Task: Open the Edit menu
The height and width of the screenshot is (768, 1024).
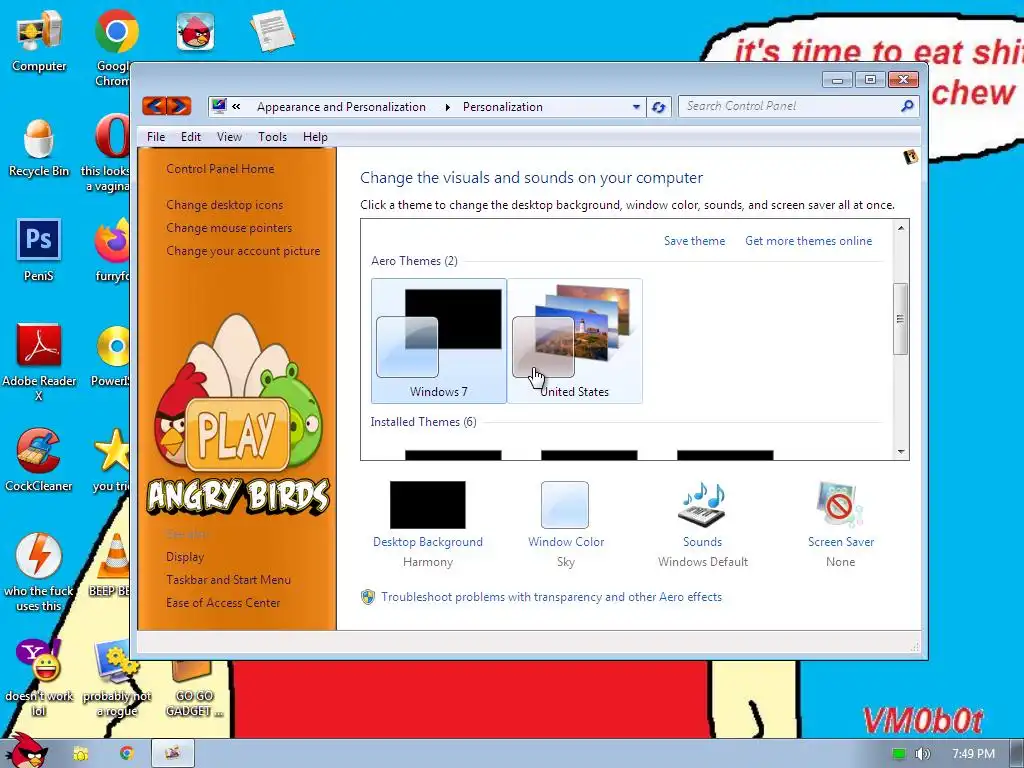Action: coord(191,136)
